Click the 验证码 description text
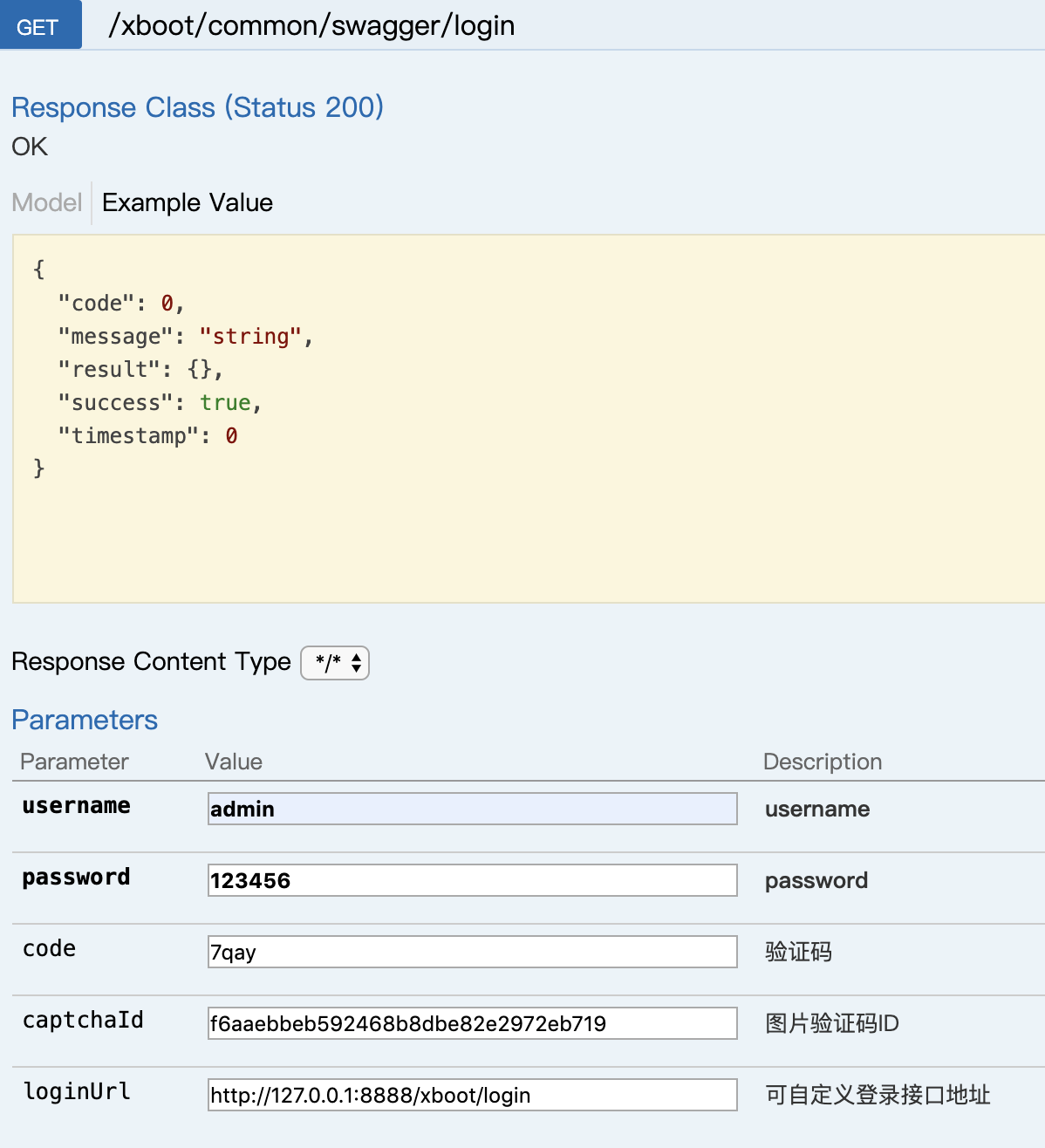Image resolution: width=1045 pixels, height=1148 pixels. 798,952
